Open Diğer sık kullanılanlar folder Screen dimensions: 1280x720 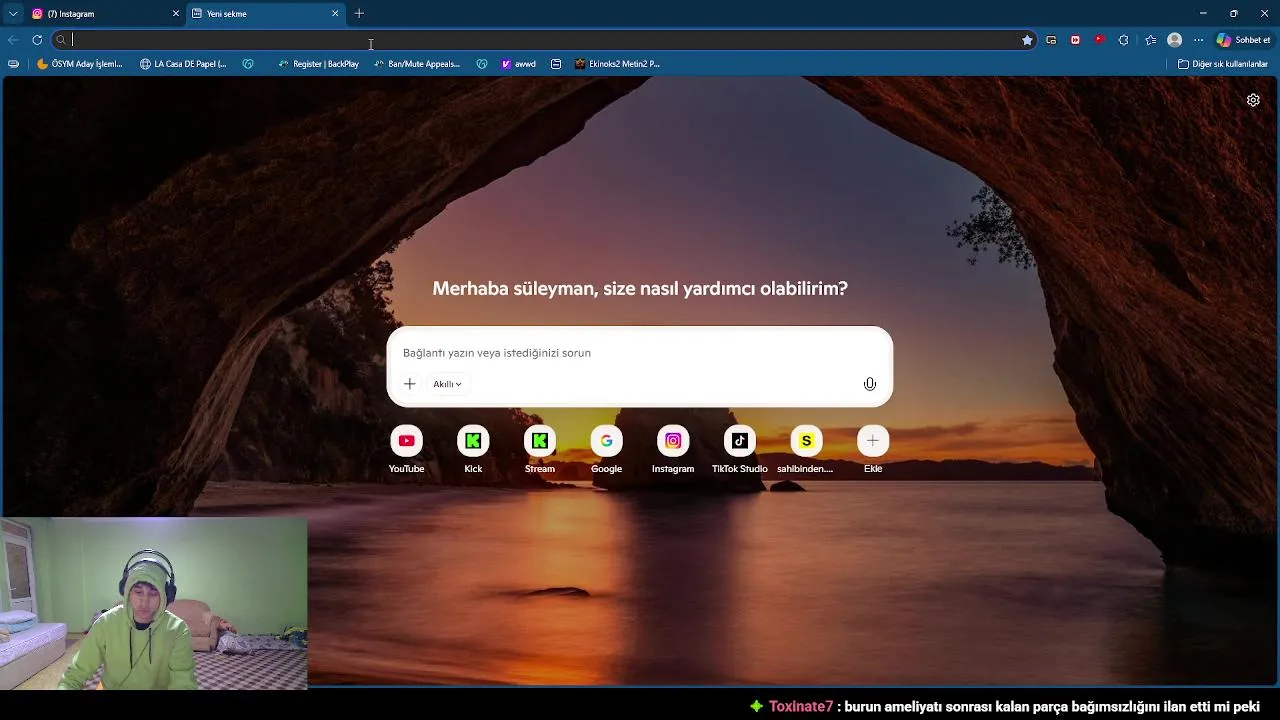point(1223,64)
